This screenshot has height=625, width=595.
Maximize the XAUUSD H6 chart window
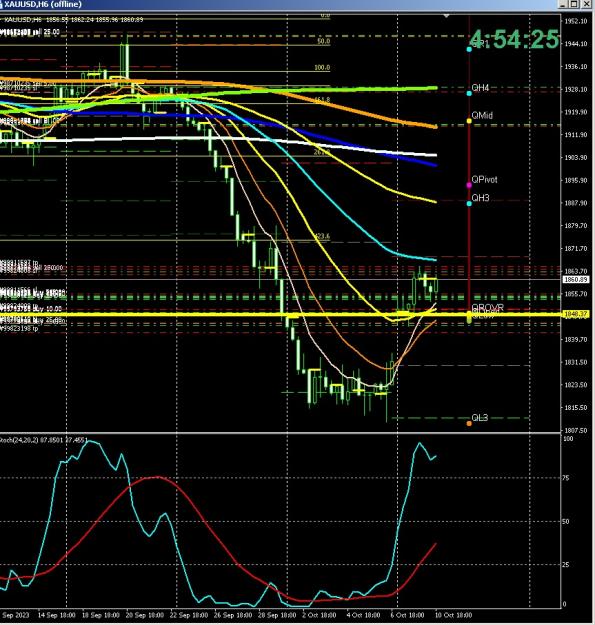coord(574,4)
